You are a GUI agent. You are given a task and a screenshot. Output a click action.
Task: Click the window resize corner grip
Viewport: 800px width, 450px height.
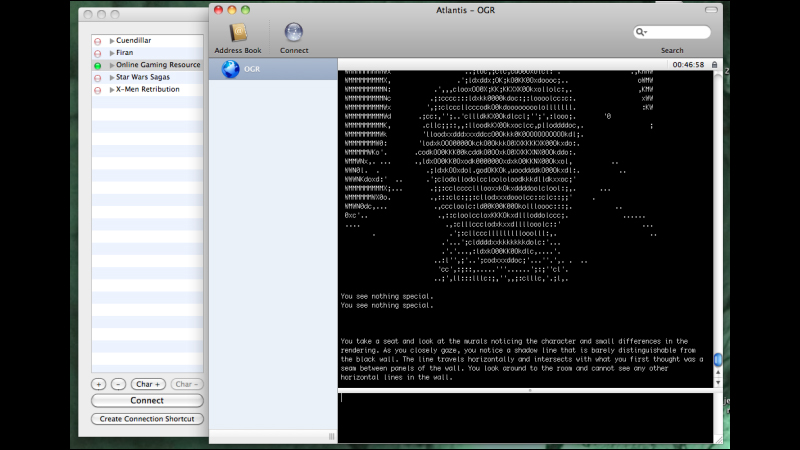(718, 439)
